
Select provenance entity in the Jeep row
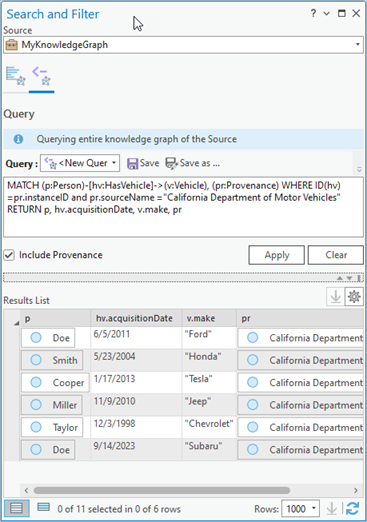pos(301,405)
